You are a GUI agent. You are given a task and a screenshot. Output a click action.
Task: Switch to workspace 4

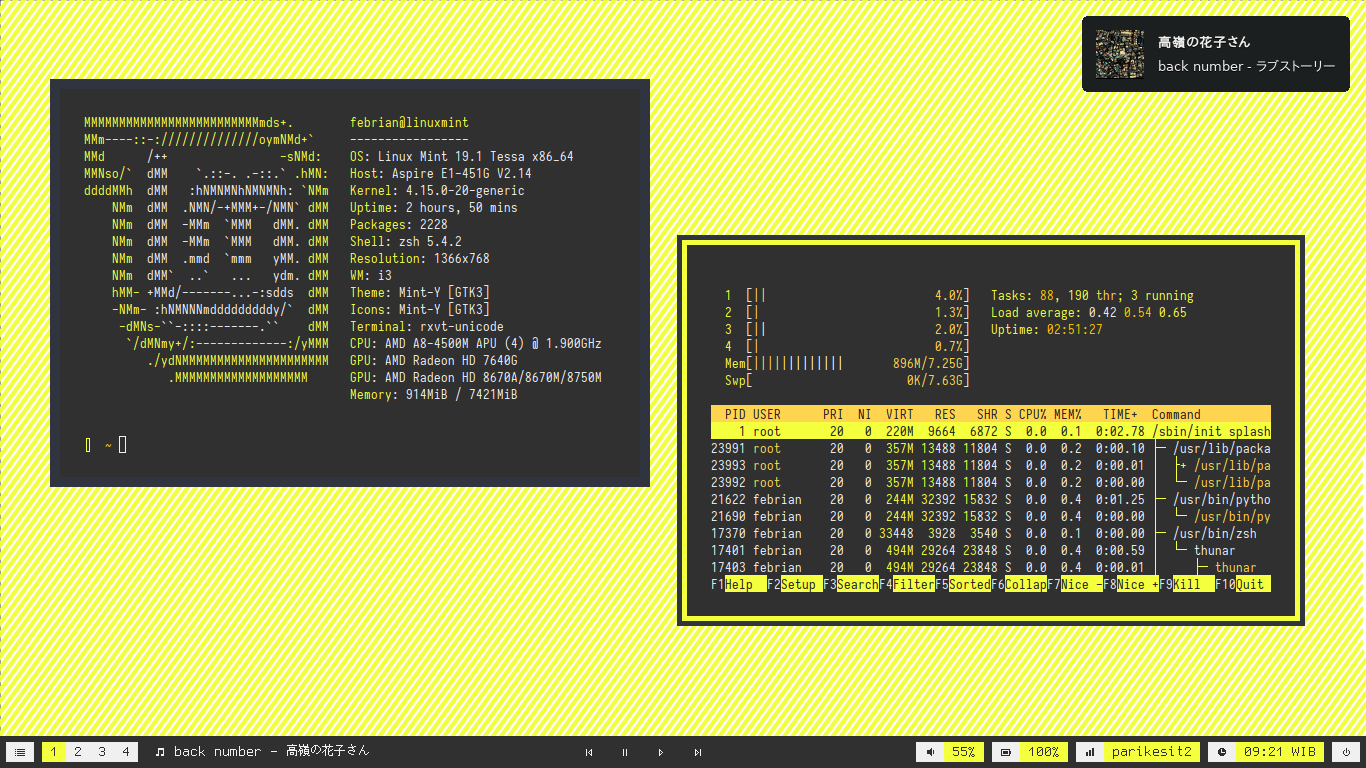tap(125, 752)
